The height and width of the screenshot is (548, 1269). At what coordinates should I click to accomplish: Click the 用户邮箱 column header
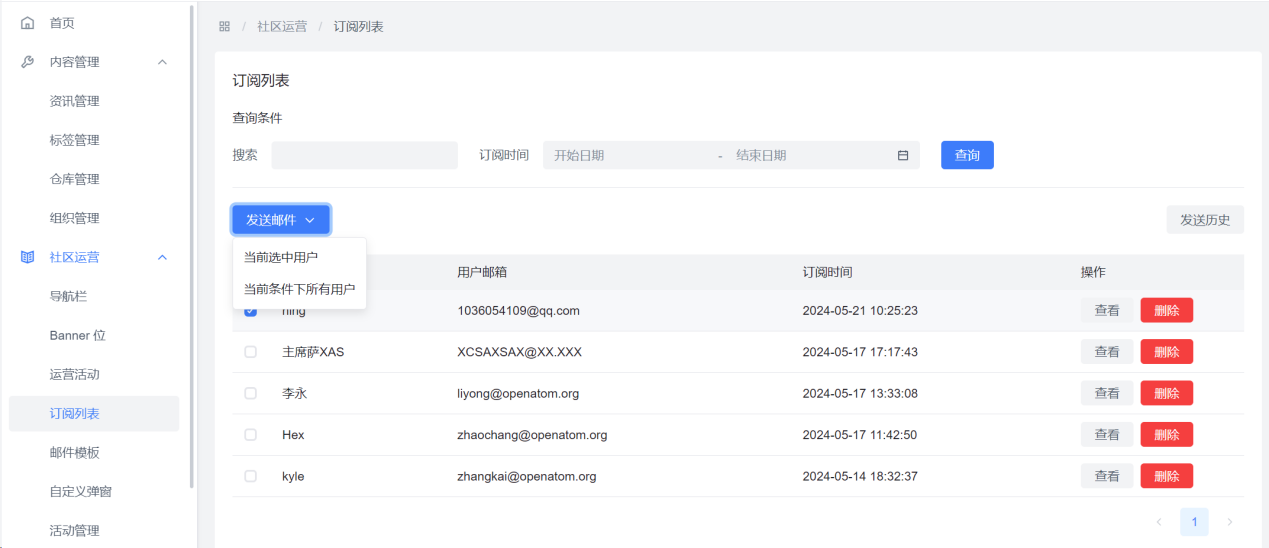click(x=482, y=272)
